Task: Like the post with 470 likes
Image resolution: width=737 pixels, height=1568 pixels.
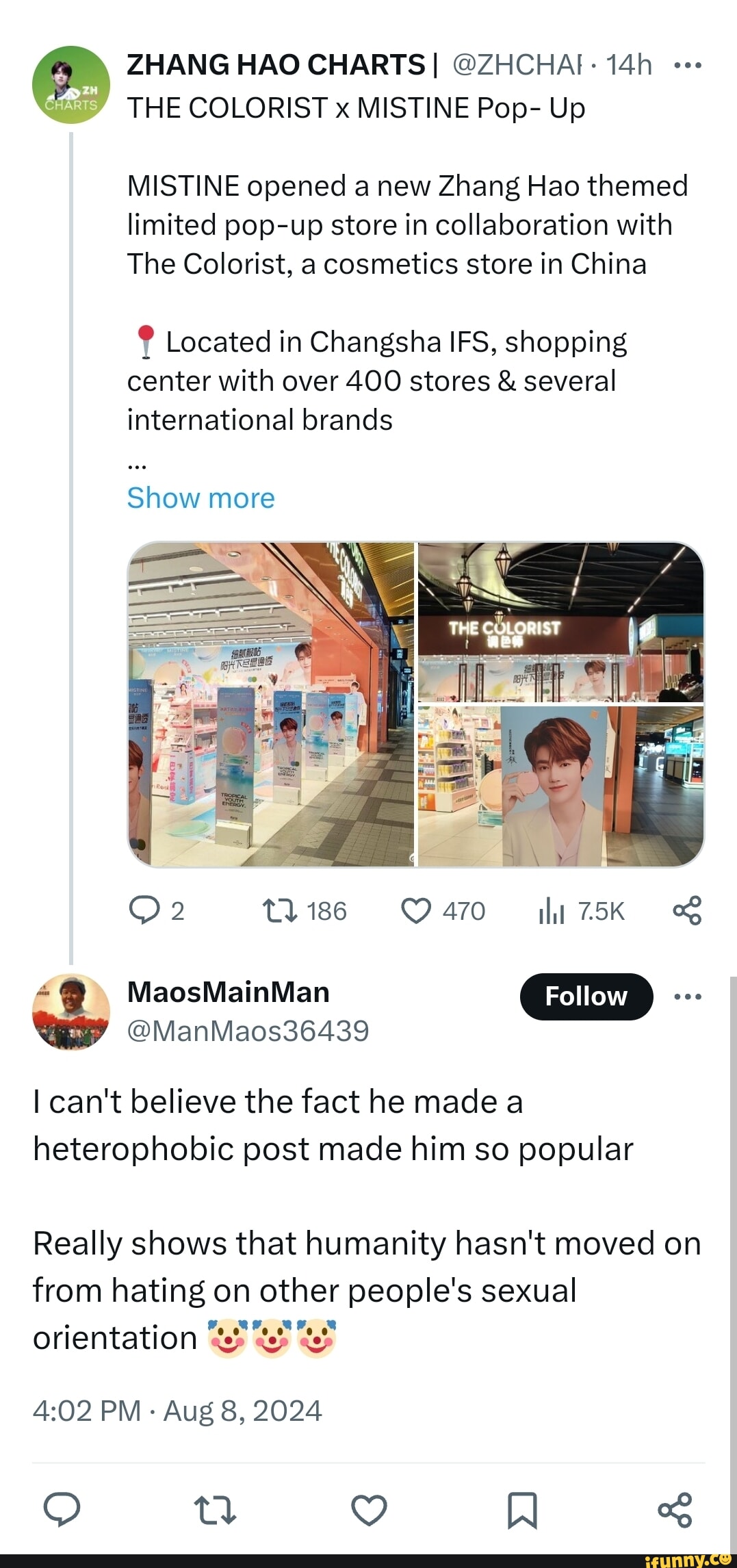Action: [416, 911]
